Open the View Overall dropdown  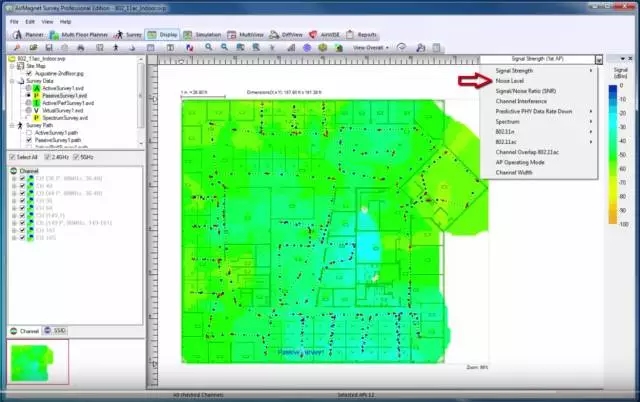(x=373, y=47)
